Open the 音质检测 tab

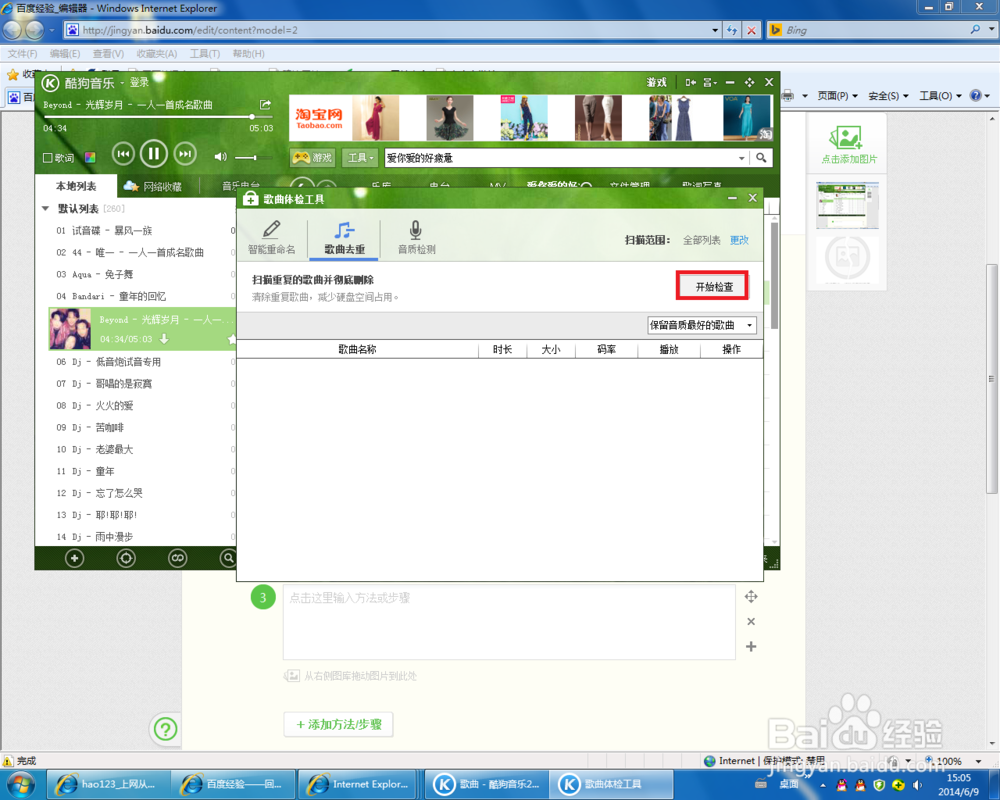point(416,237)
